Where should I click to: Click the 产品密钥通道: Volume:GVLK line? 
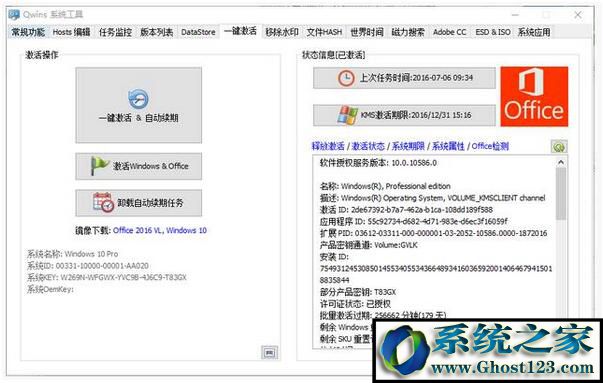tap(368, 245)
